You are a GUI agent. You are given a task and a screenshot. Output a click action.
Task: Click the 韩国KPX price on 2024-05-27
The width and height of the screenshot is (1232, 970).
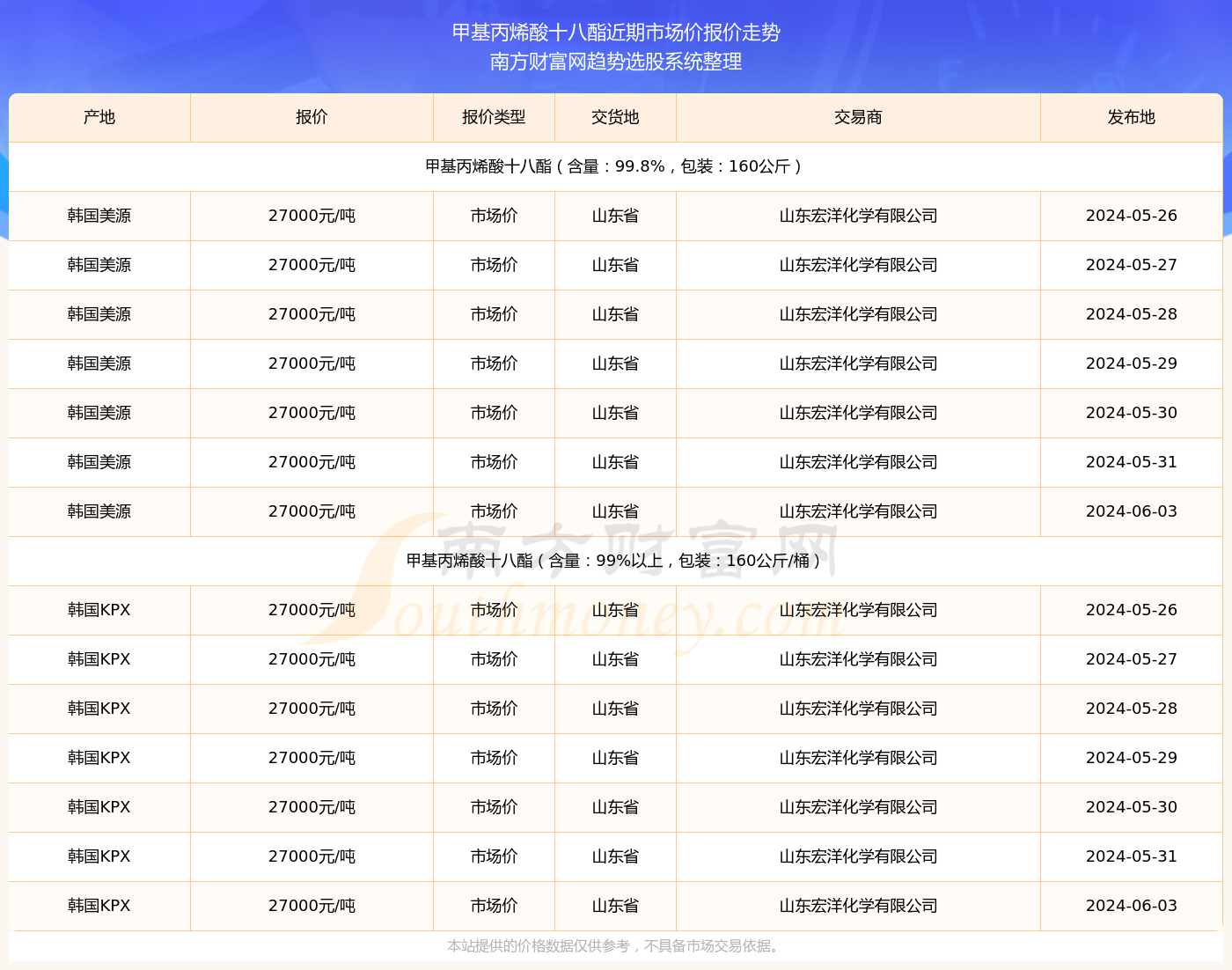312,659
